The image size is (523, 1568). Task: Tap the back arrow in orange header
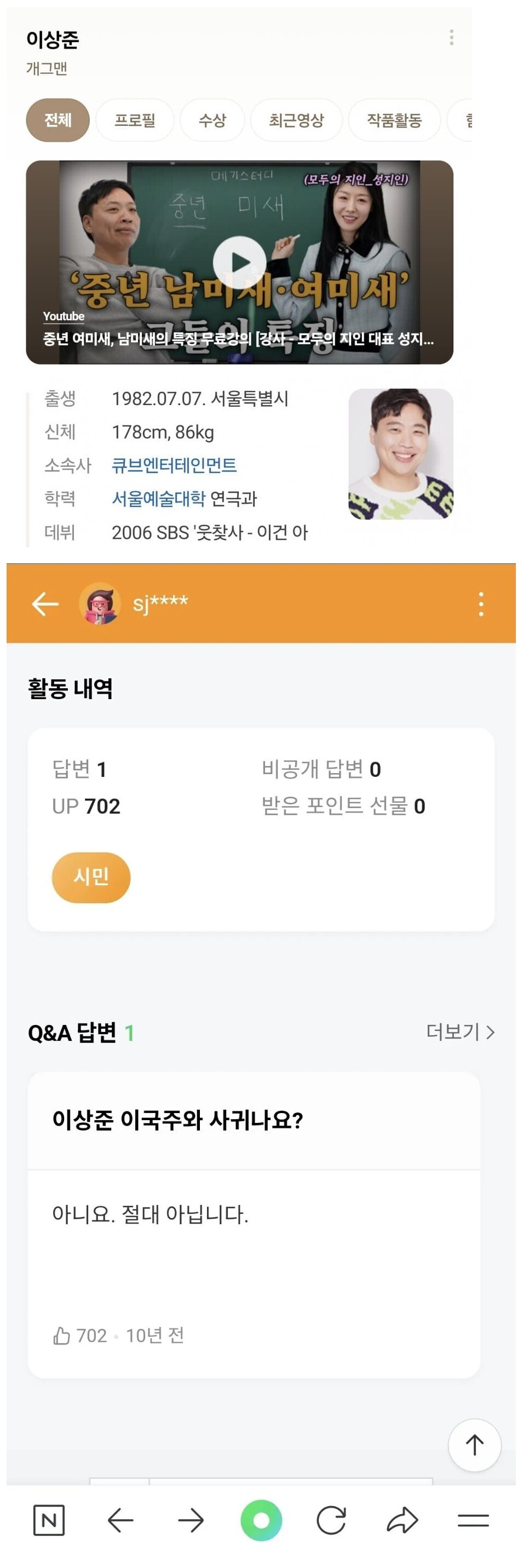pos(45,604)
